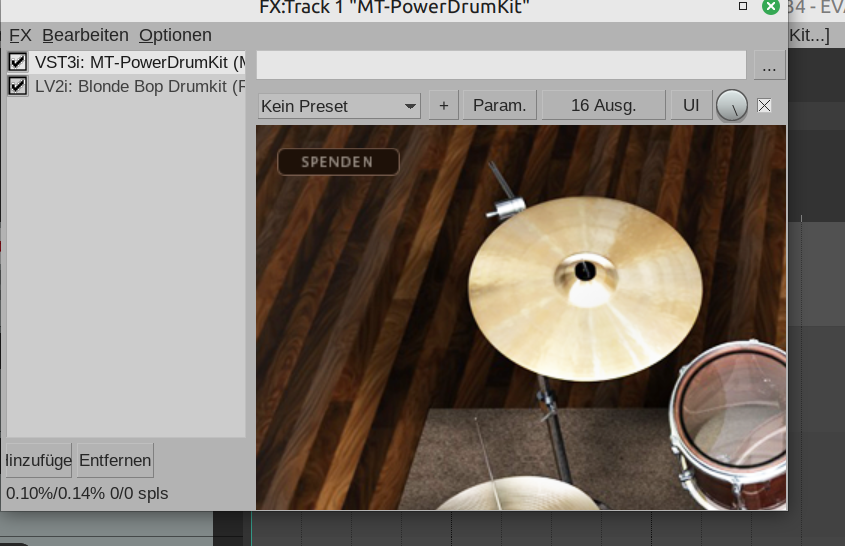Open the Bearbeiten menu
This screenshot has width=845, height=546.
[85, 35]
